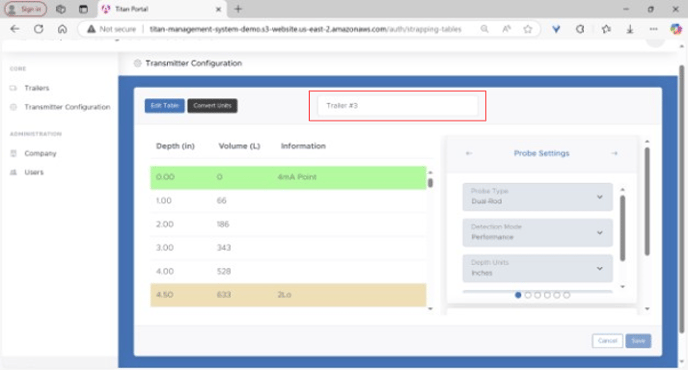Viewport: 688px width, 370px height.
Task: Click the zoom magnifier icon in address bar
Action: [484, 29]
